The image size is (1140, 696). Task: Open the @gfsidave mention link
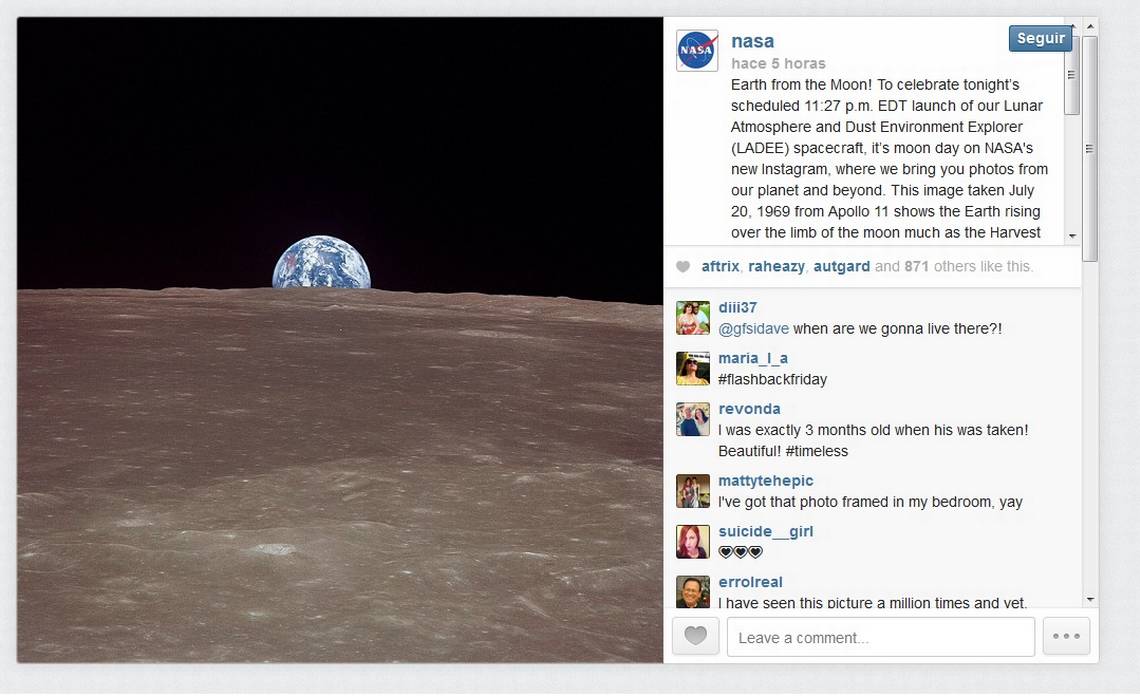click(x=753, y=329)
